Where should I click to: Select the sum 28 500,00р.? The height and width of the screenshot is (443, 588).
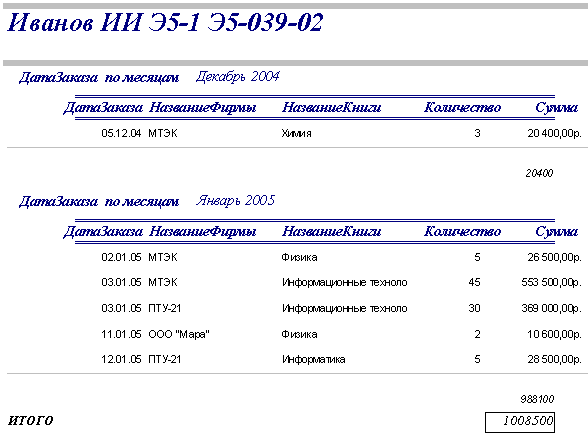[554, 359]
